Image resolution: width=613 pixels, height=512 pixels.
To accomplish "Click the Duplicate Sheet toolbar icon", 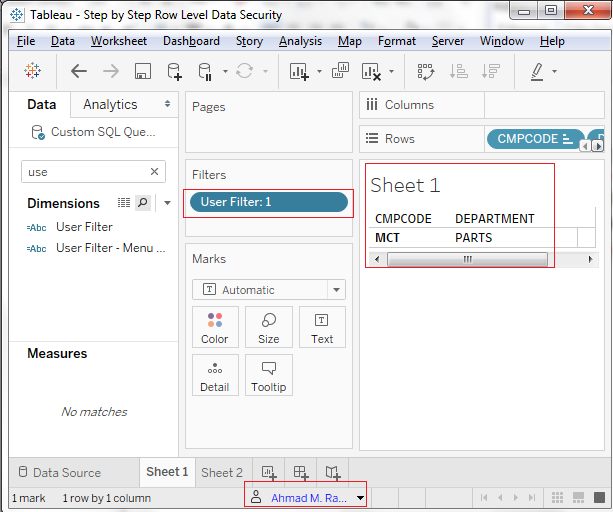I will (x=340, y=71).
